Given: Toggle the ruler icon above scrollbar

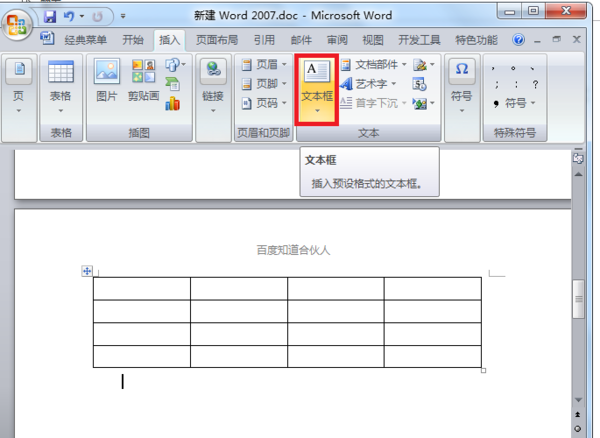Looking at the screenshot, I should [578, 157].
